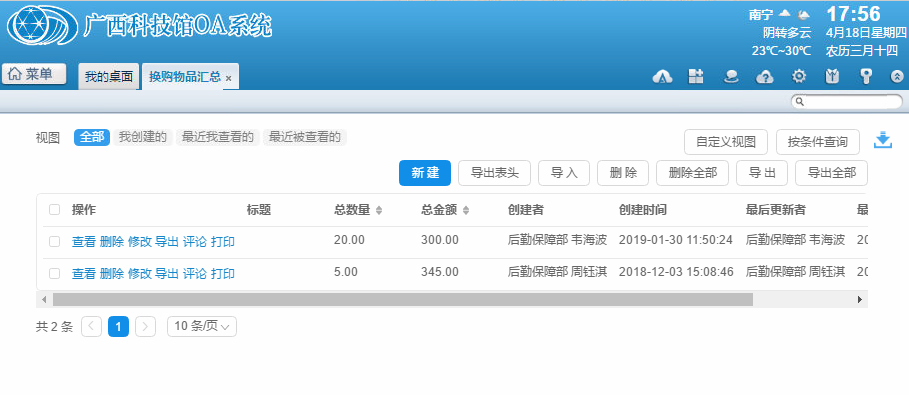
Task: Click 评论 in the 韦海波 row
Action: 195,242
